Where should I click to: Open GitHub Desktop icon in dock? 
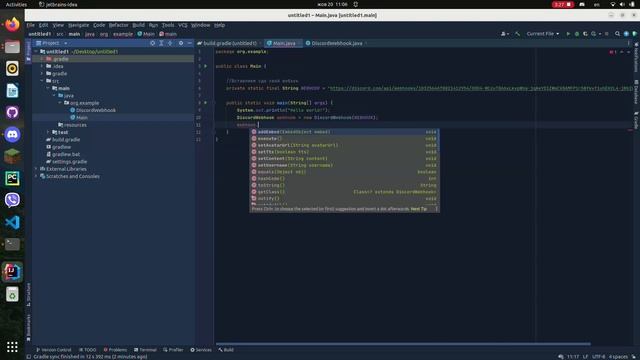pos(12,112)
